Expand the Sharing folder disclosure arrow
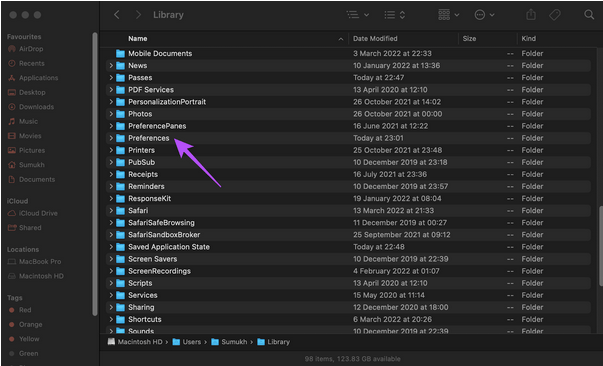Viewport: 603px width, 366px height. tap(111, 307)
